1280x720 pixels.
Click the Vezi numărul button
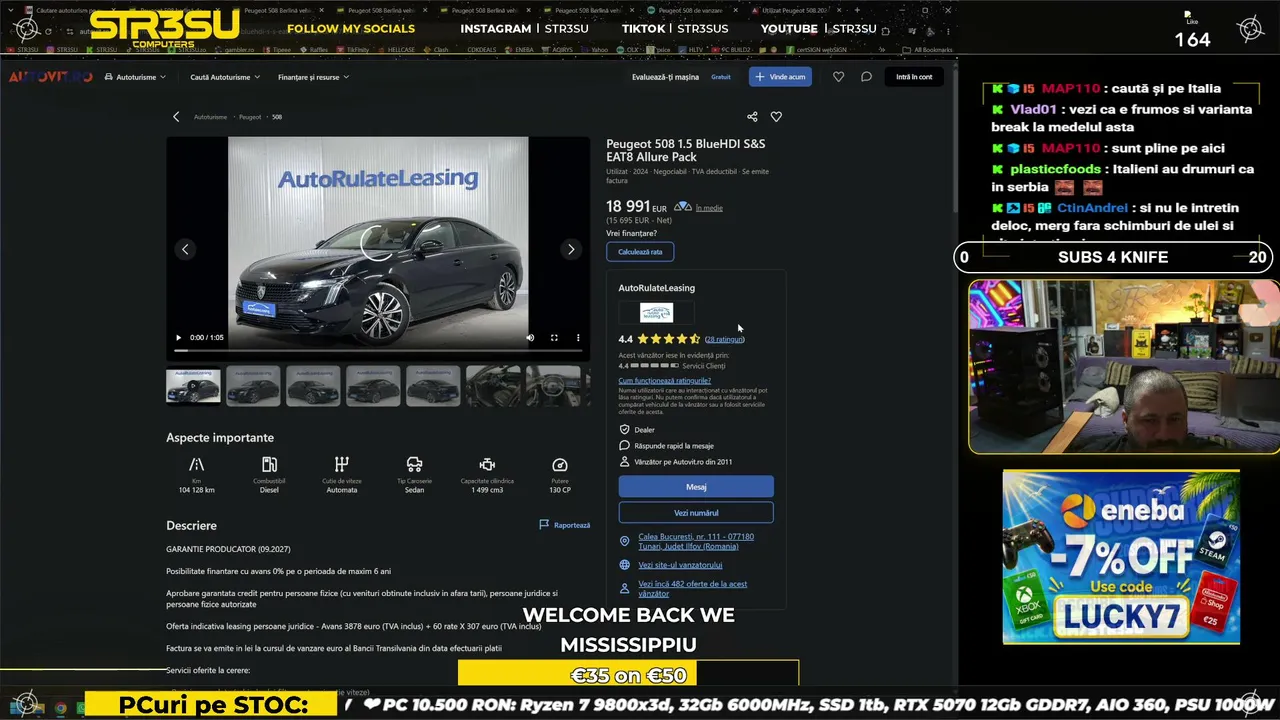click(696, 513)
